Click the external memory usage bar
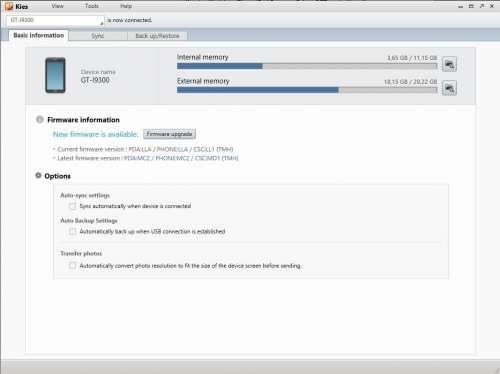Screen dimensions: 500x374 pyautogui.click(x=307, y=90)
